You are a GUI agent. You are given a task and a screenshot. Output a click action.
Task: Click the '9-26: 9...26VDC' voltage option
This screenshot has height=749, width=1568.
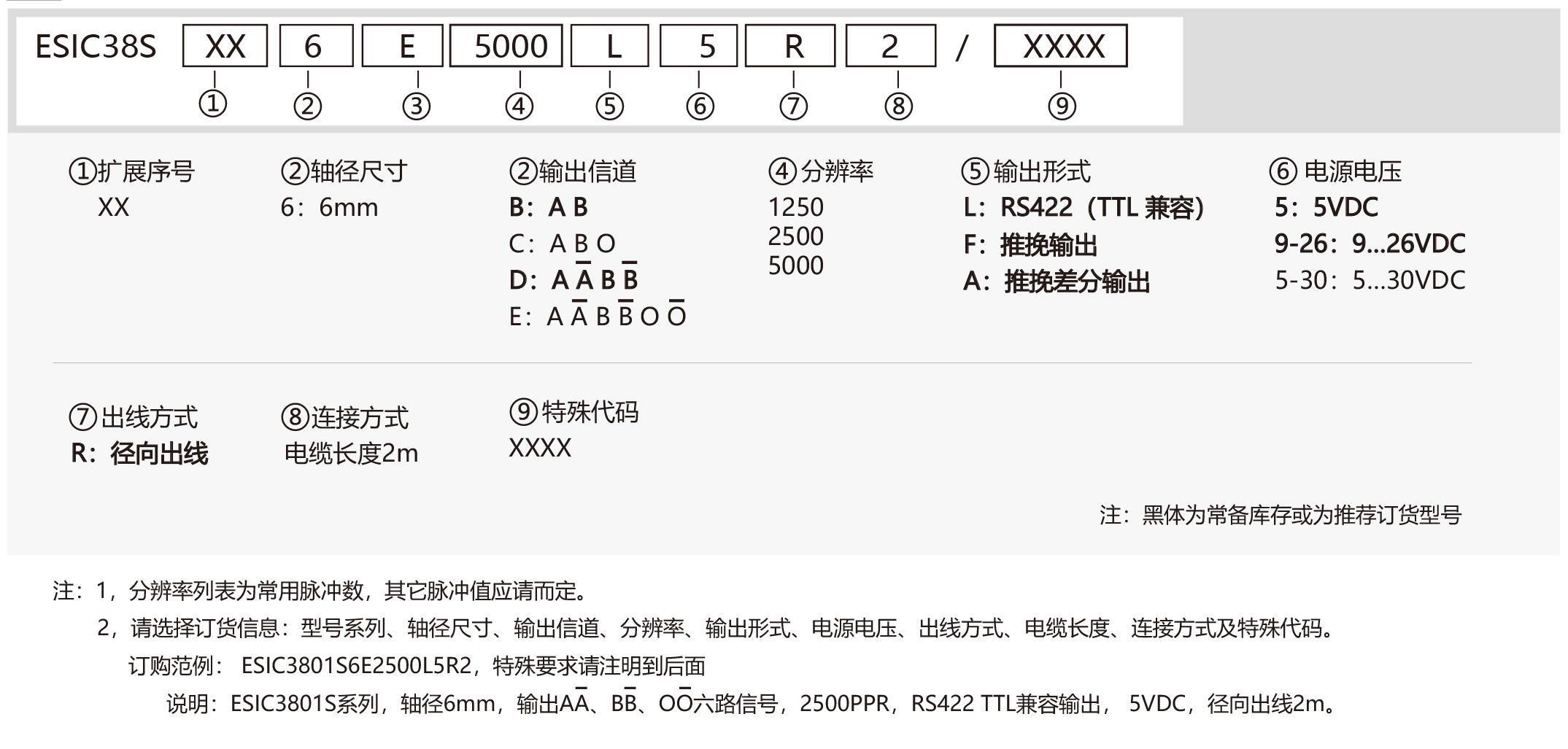(1370, 244)
